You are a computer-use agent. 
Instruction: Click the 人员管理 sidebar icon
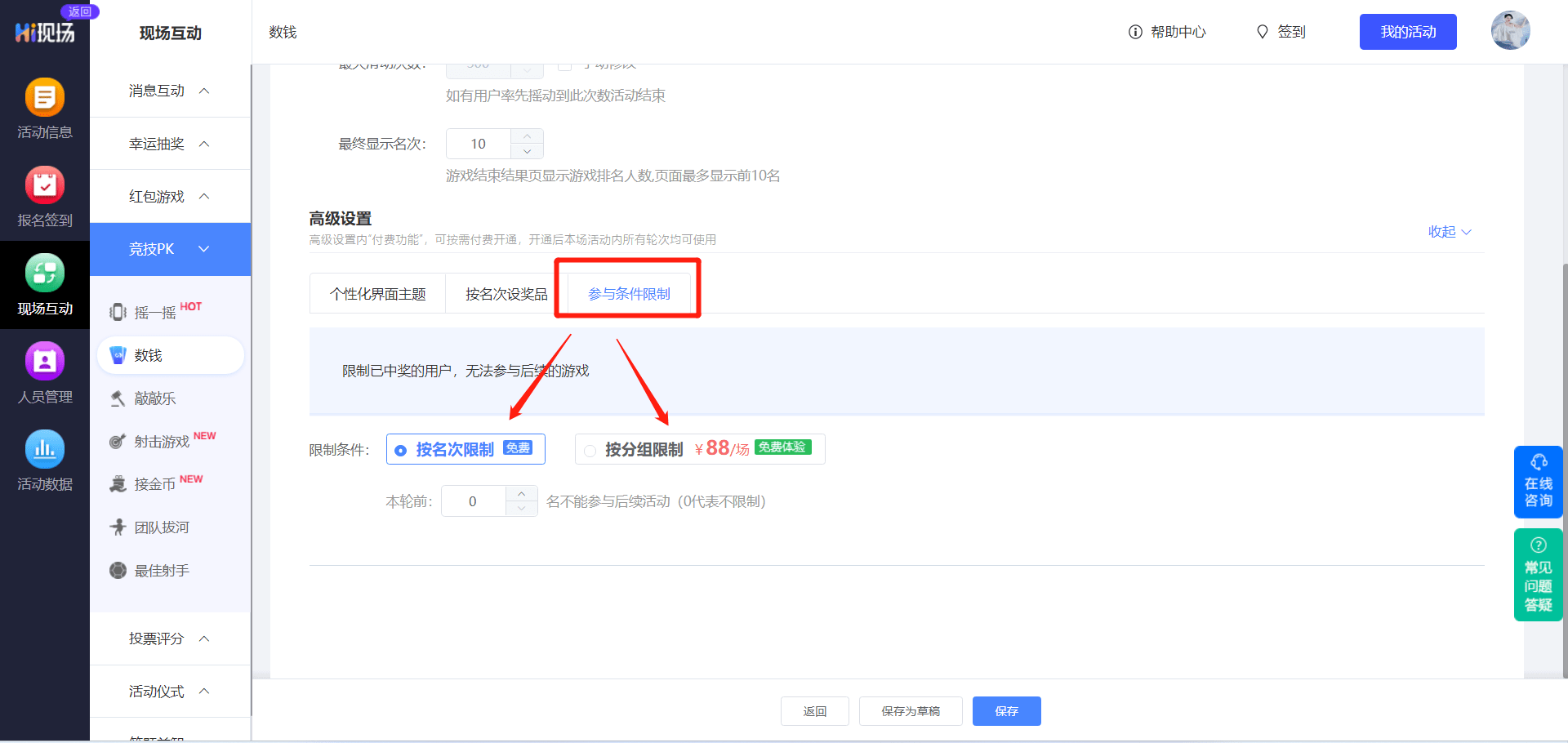[45, 362]
